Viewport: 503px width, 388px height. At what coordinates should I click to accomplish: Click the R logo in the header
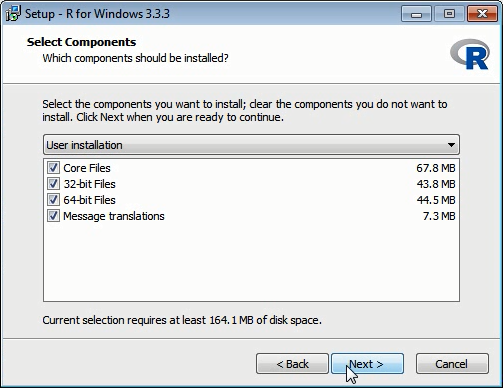(470, 54)
